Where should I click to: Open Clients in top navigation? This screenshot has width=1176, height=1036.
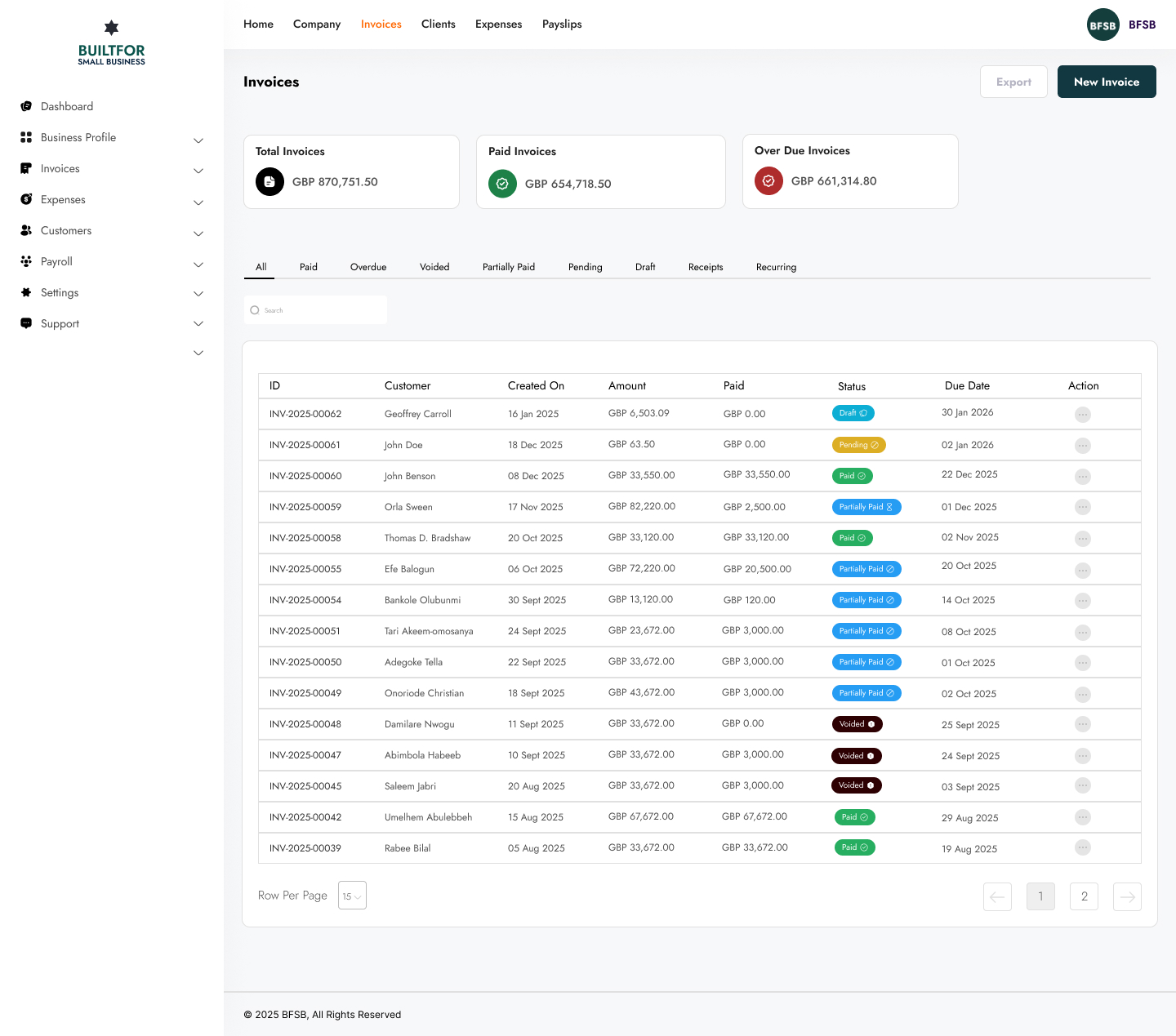pyautogui.click(x=439, y=24)
